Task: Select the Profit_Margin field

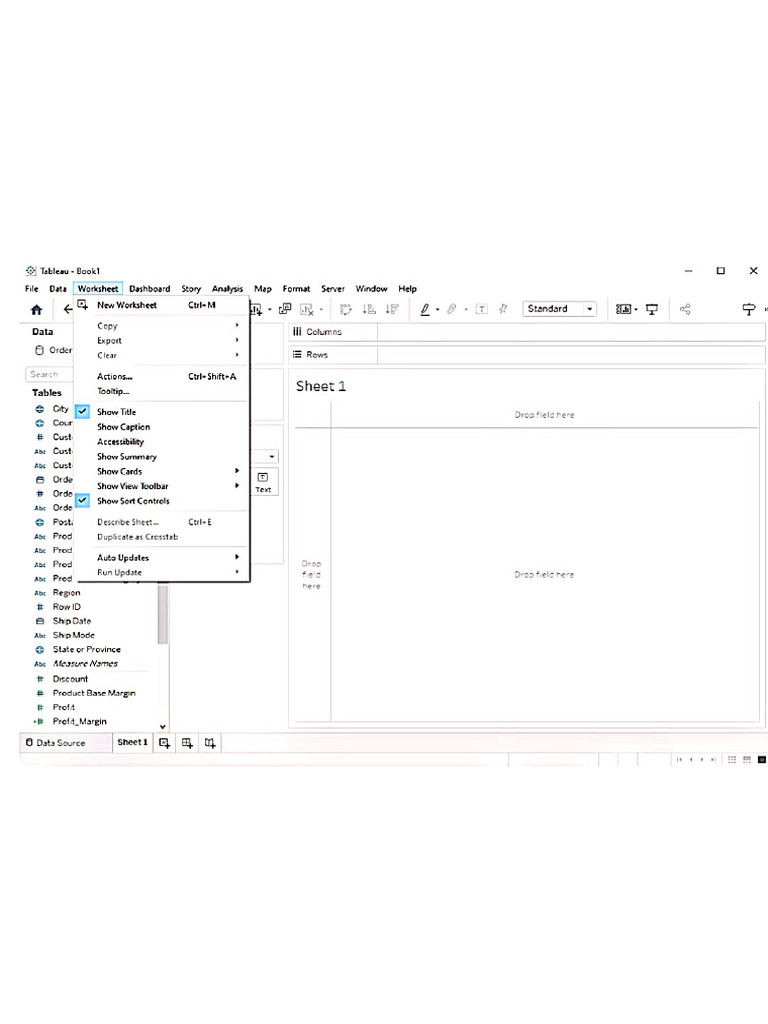Action: [x=80, y=721]
